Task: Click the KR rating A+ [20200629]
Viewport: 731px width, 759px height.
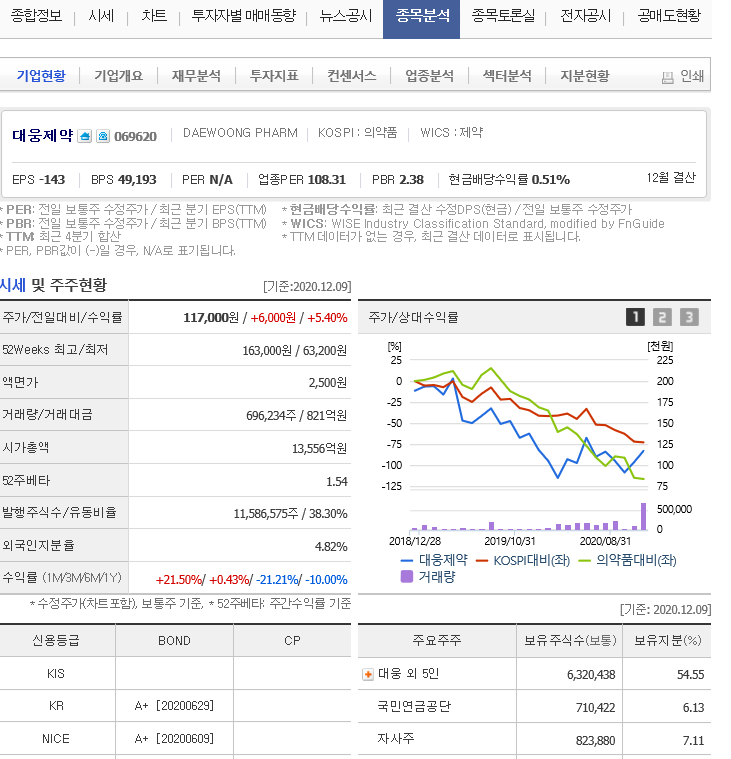Action: [x=174, y=706]
